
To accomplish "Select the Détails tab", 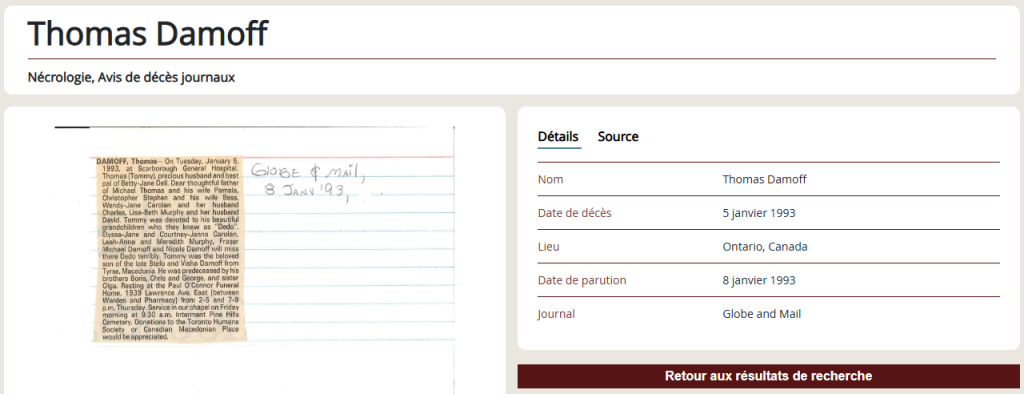I will (558, 137).
